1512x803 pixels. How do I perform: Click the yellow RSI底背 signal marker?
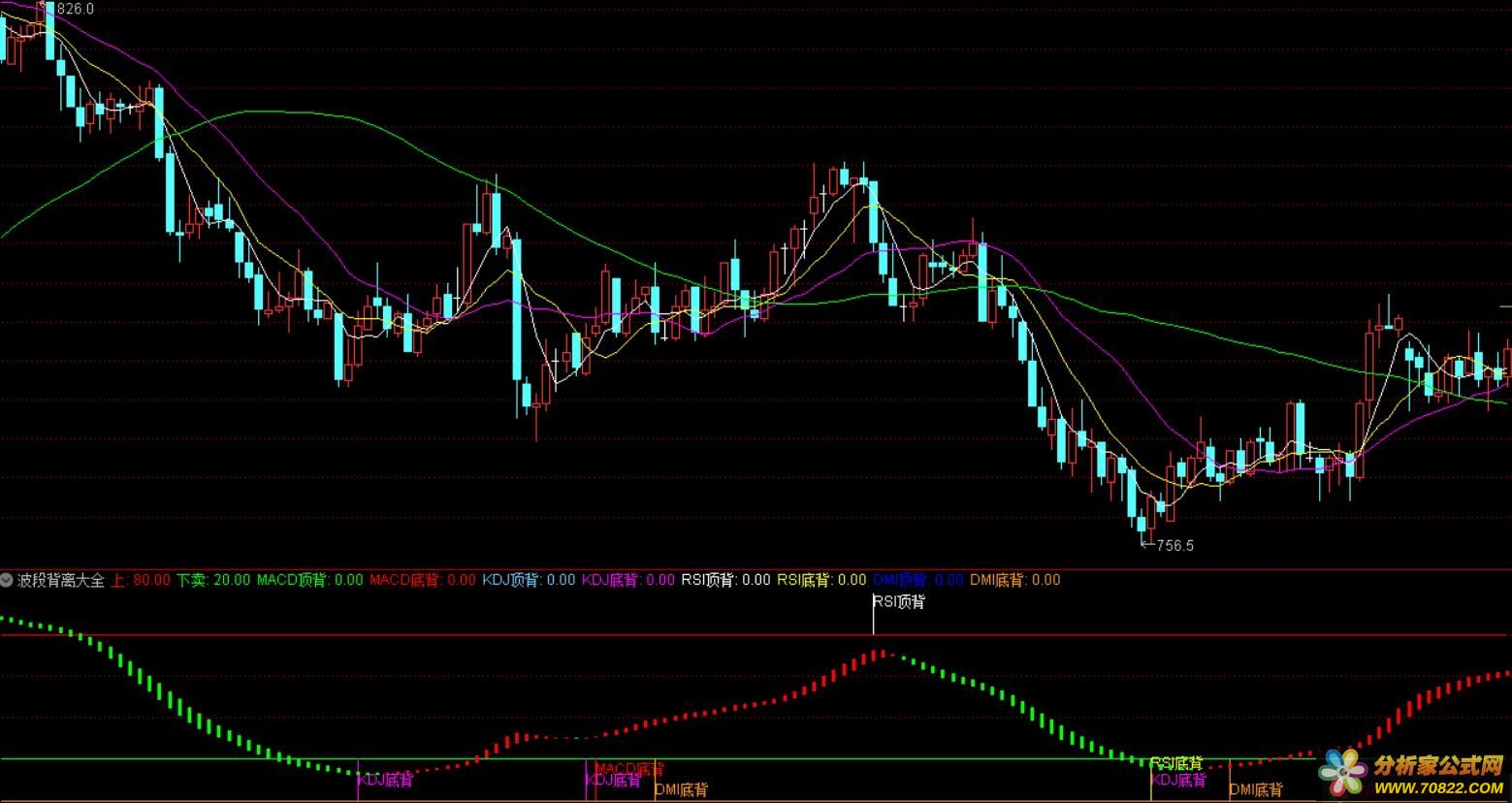[x=1177, y=764]
